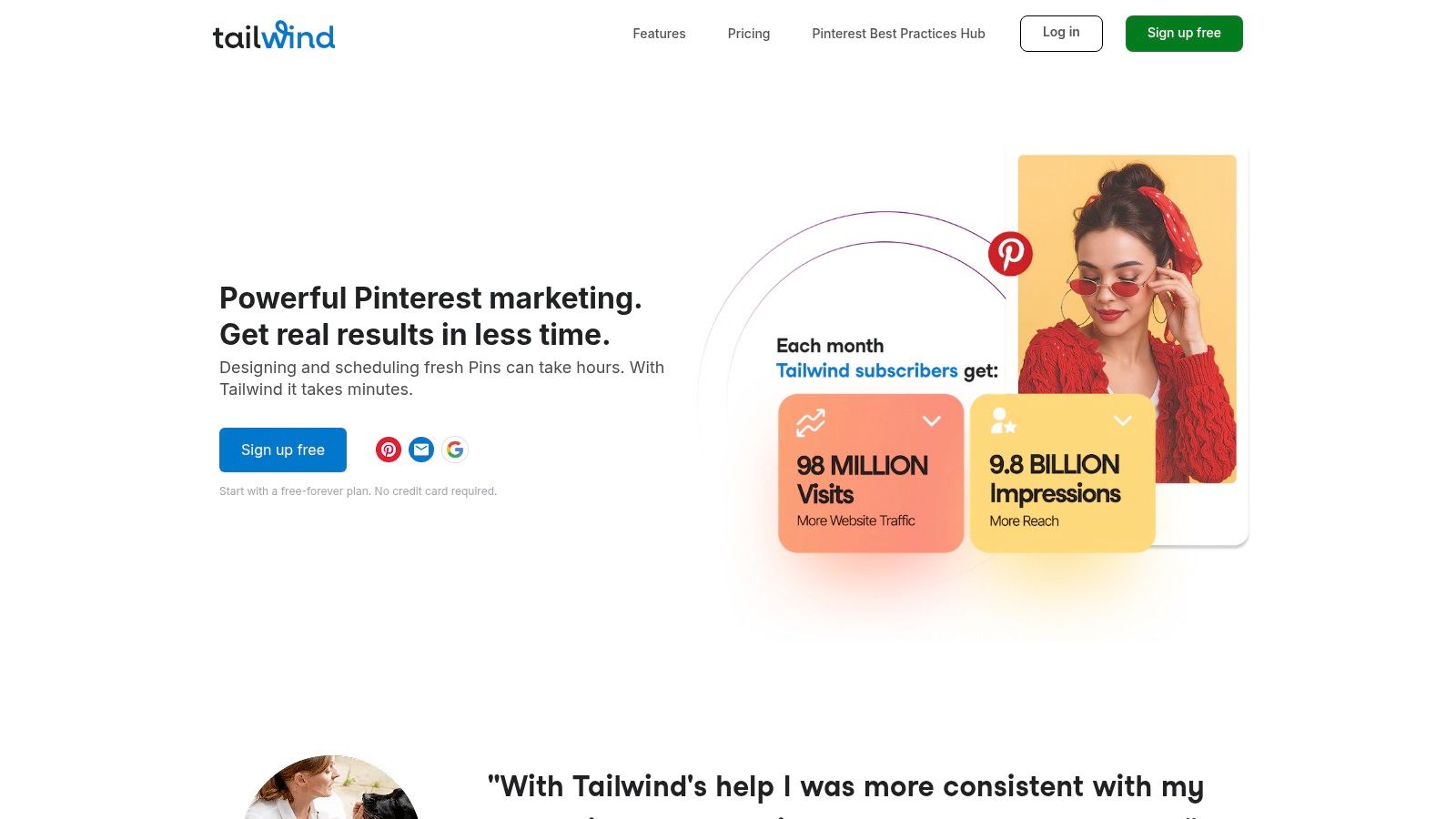
Task: Expand the 98 MILLION Visits card chevron
Action: click(931, 420)
